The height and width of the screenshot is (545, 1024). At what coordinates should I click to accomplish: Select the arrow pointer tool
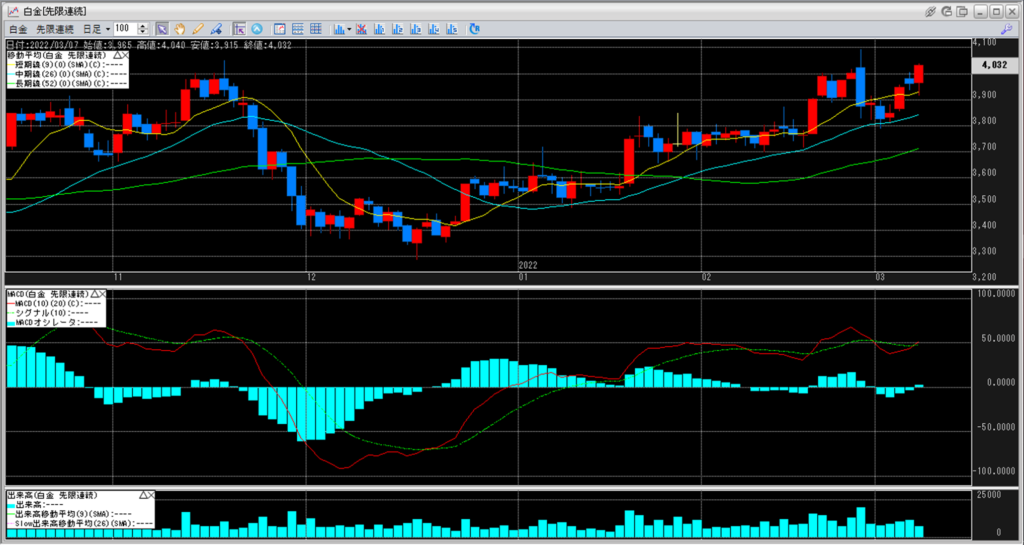(162, 29)
